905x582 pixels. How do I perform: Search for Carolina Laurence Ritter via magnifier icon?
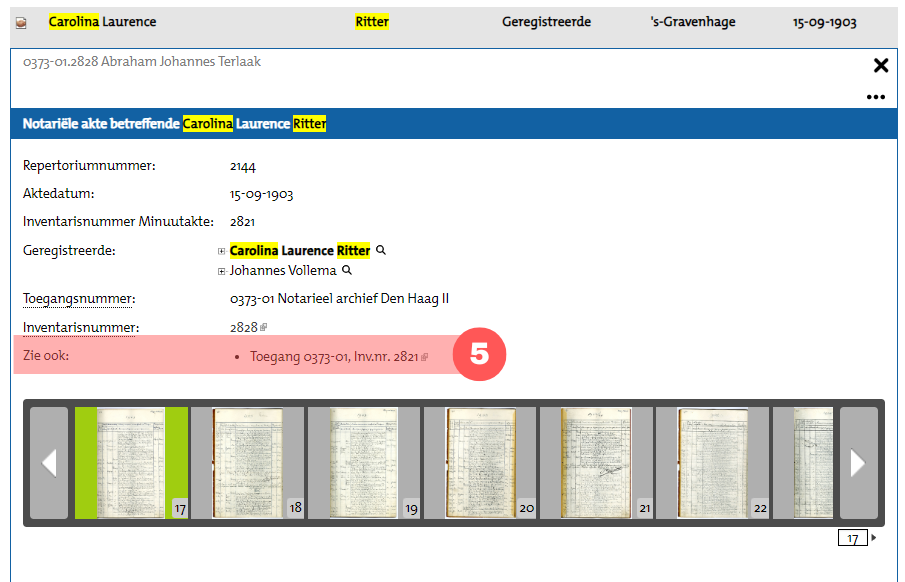(381, 250)
